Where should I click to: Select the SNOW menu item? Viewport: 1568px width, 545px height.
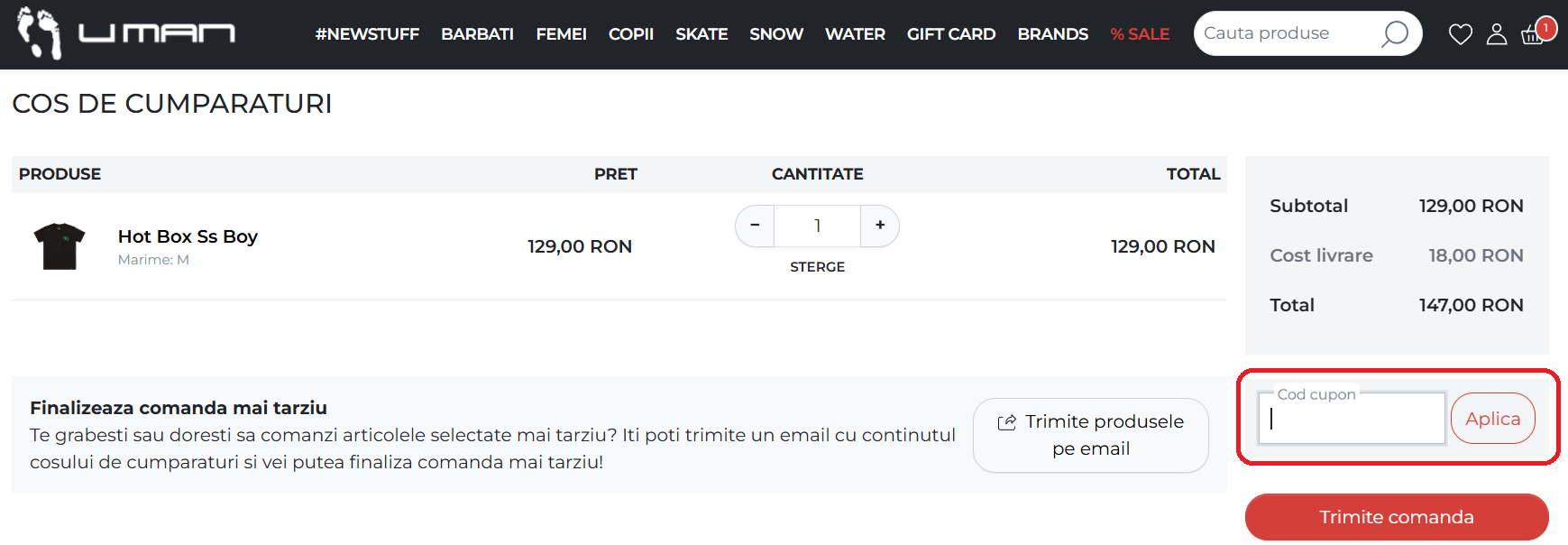(775, 34)
